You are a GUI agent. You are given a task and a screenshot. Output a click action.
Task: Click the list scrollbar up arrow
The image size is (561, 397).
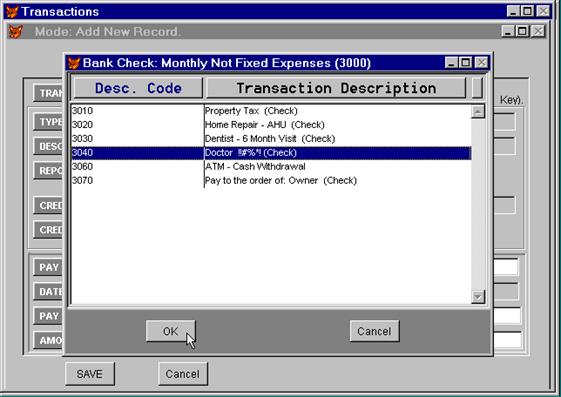click(478, 112)
